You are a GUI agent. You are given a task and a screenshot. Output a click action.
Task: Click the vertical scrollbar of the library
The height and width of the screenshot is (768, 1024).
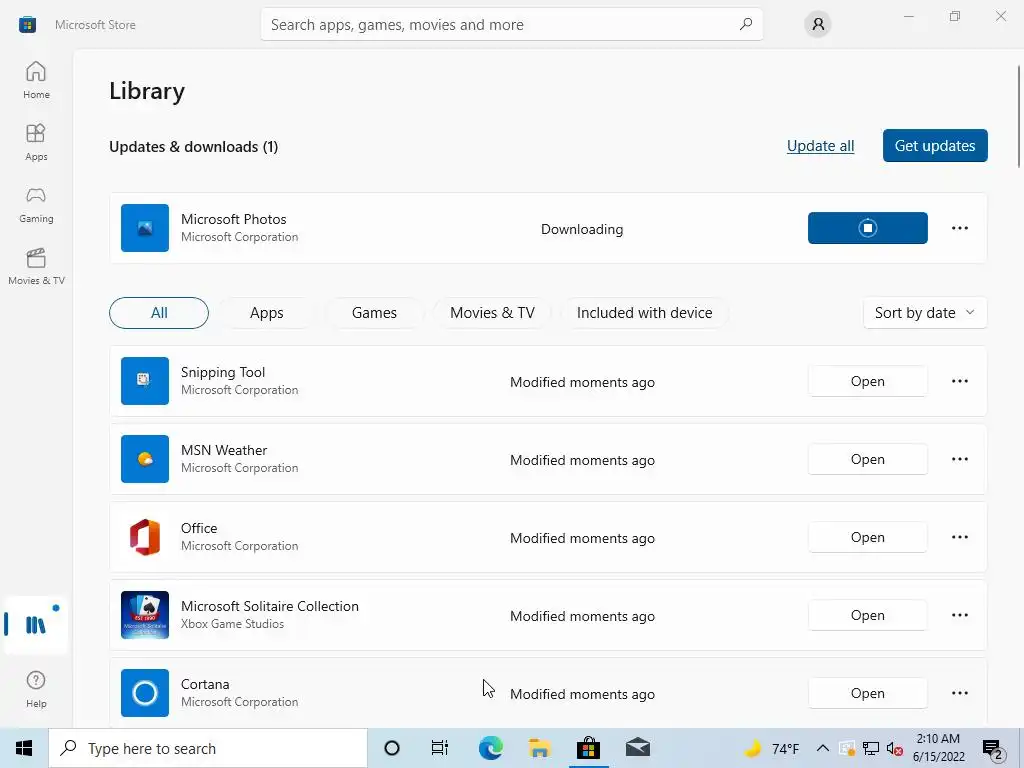click(1019, 116)
